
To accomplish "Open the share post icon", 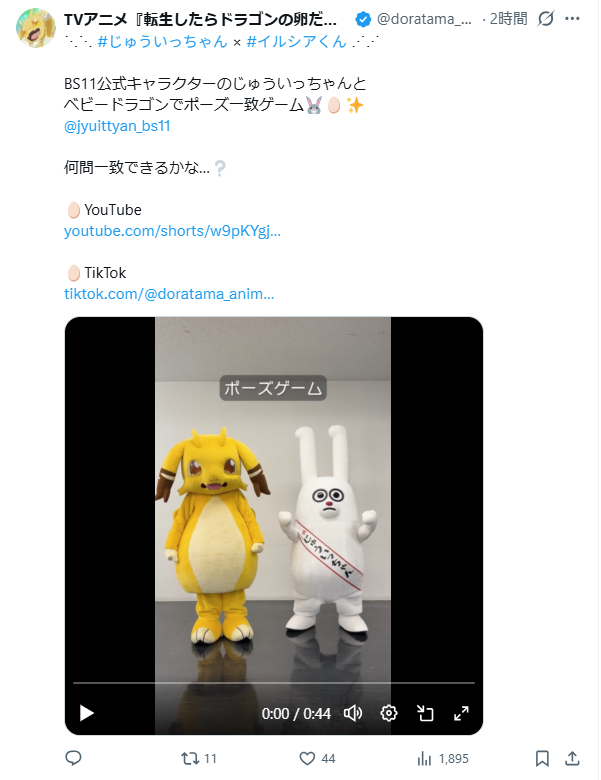I will coord(572,759).
